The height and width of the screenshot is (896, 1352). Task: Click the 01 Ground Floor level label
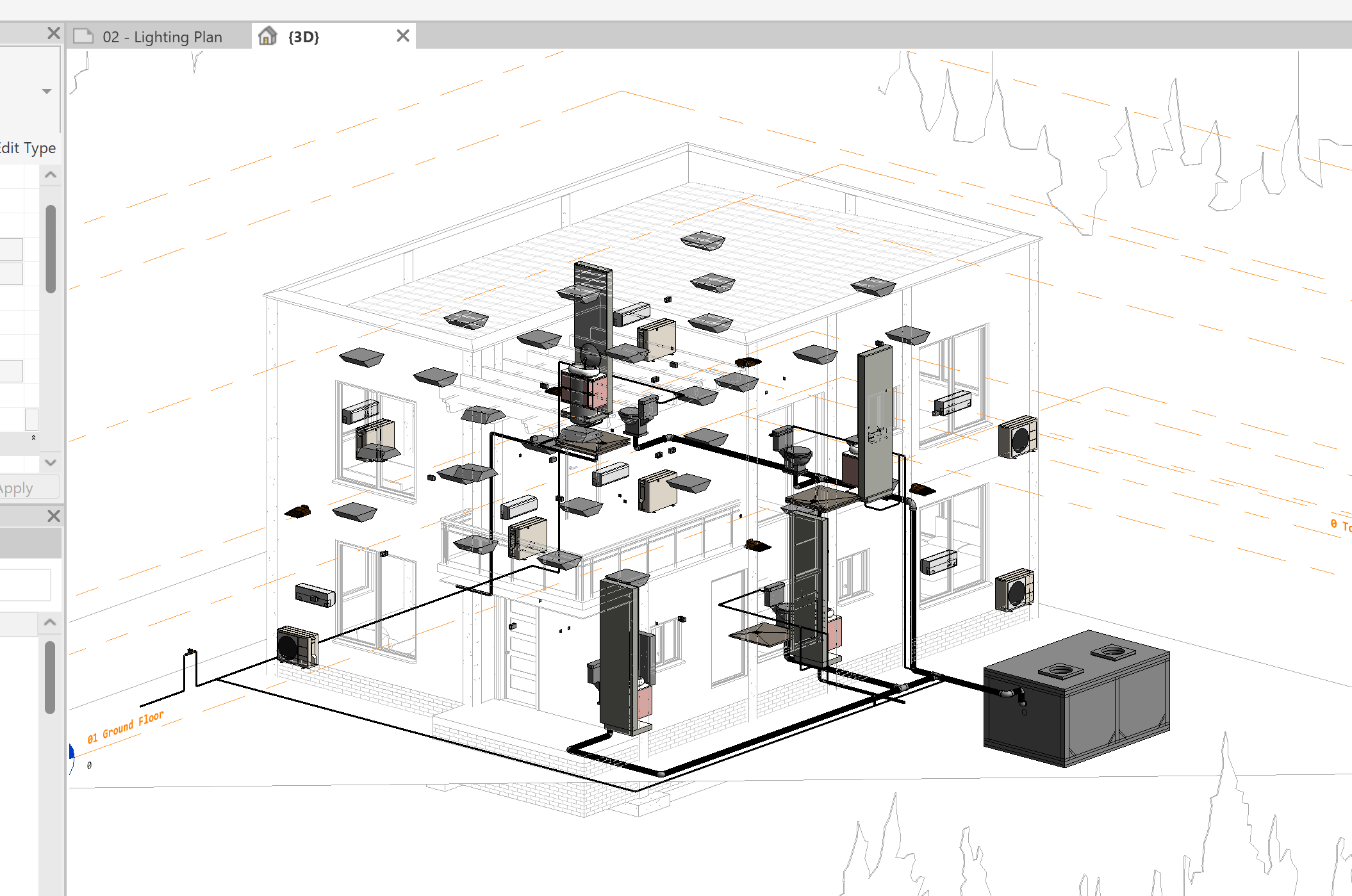[x=126, y=727]
